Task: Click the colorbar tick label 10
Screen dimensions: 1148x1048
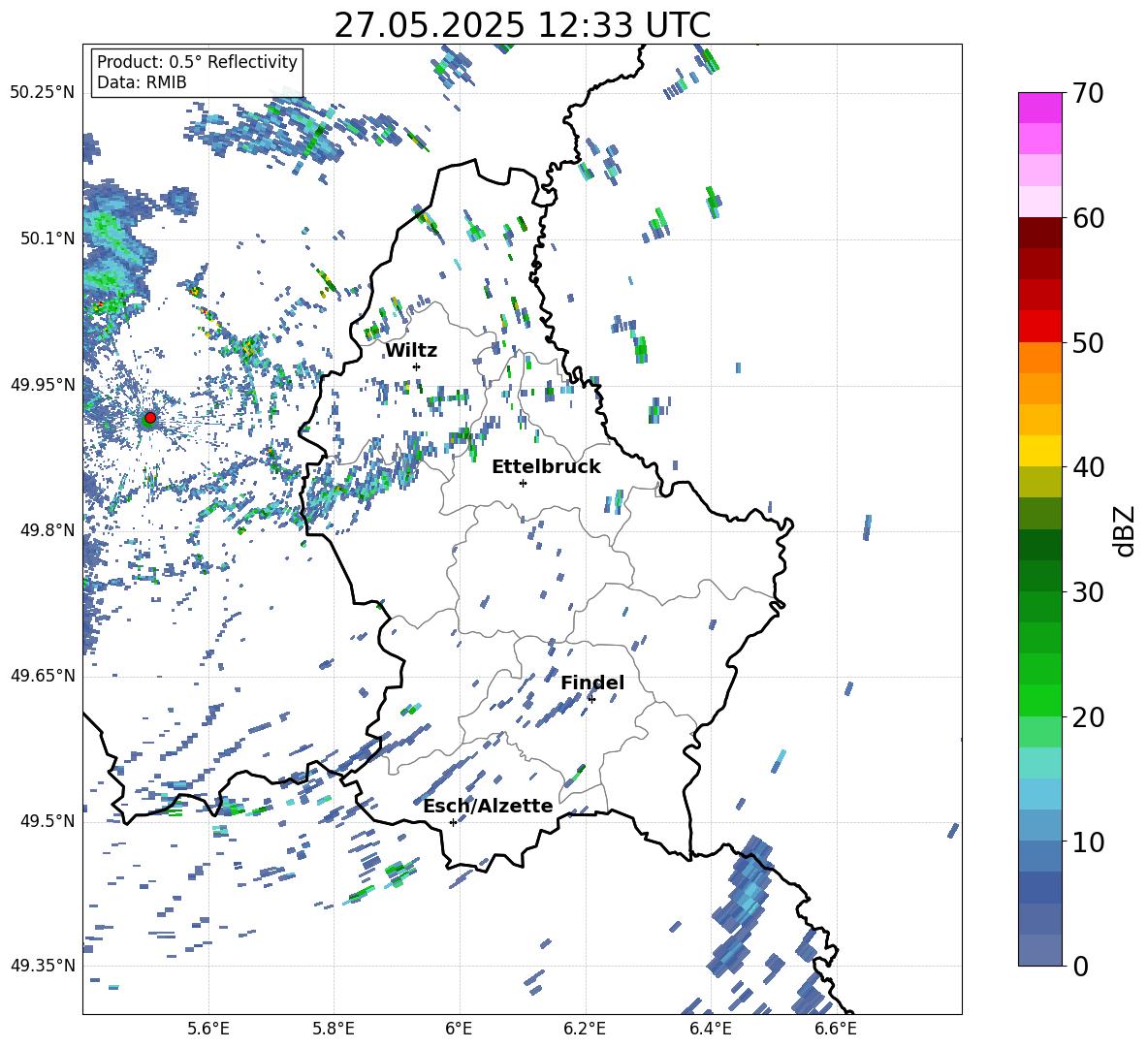Action: [1088, 842]
